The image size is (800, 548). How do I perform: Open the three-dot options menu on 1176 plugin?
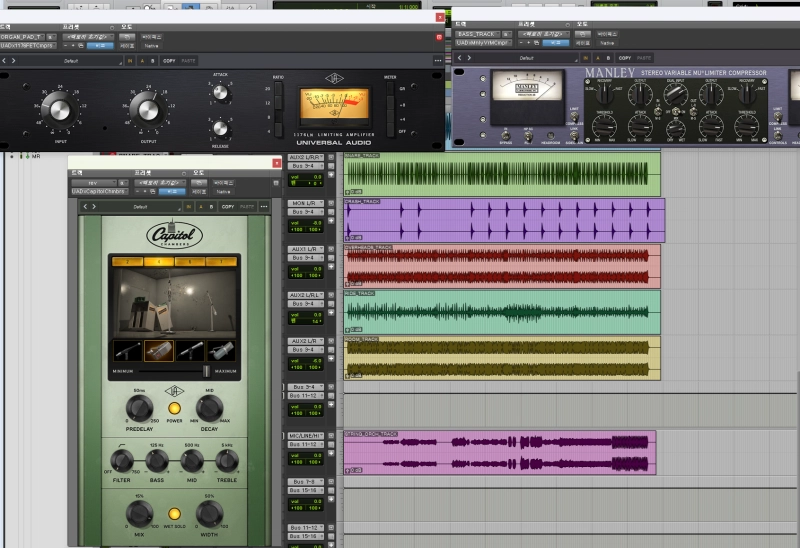437,60
